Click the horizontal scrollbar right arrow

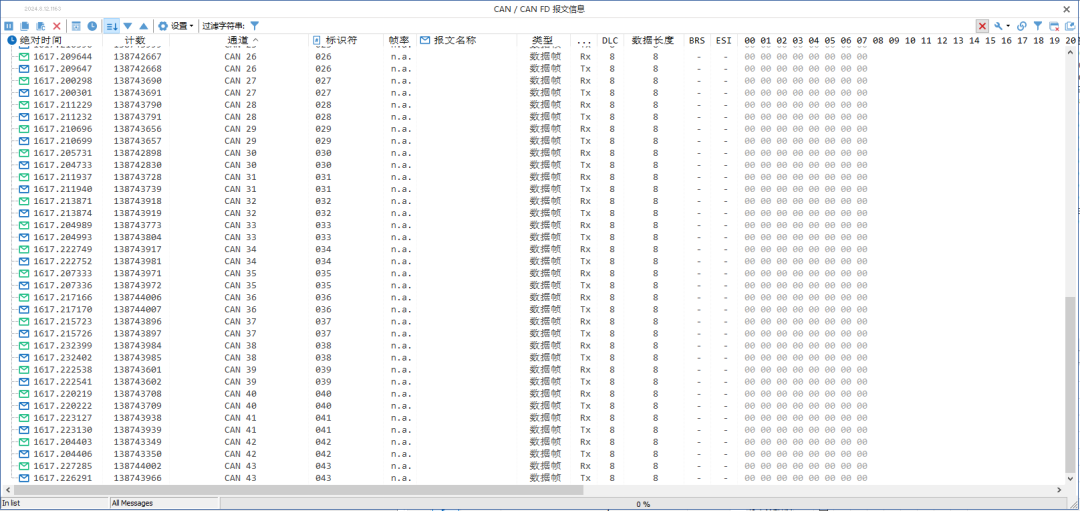pos(1059,490)
